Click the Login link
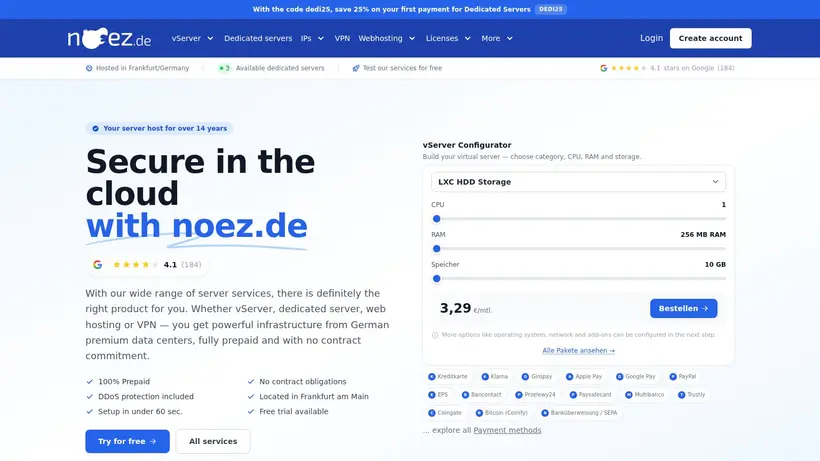 (x=651, y=38)
